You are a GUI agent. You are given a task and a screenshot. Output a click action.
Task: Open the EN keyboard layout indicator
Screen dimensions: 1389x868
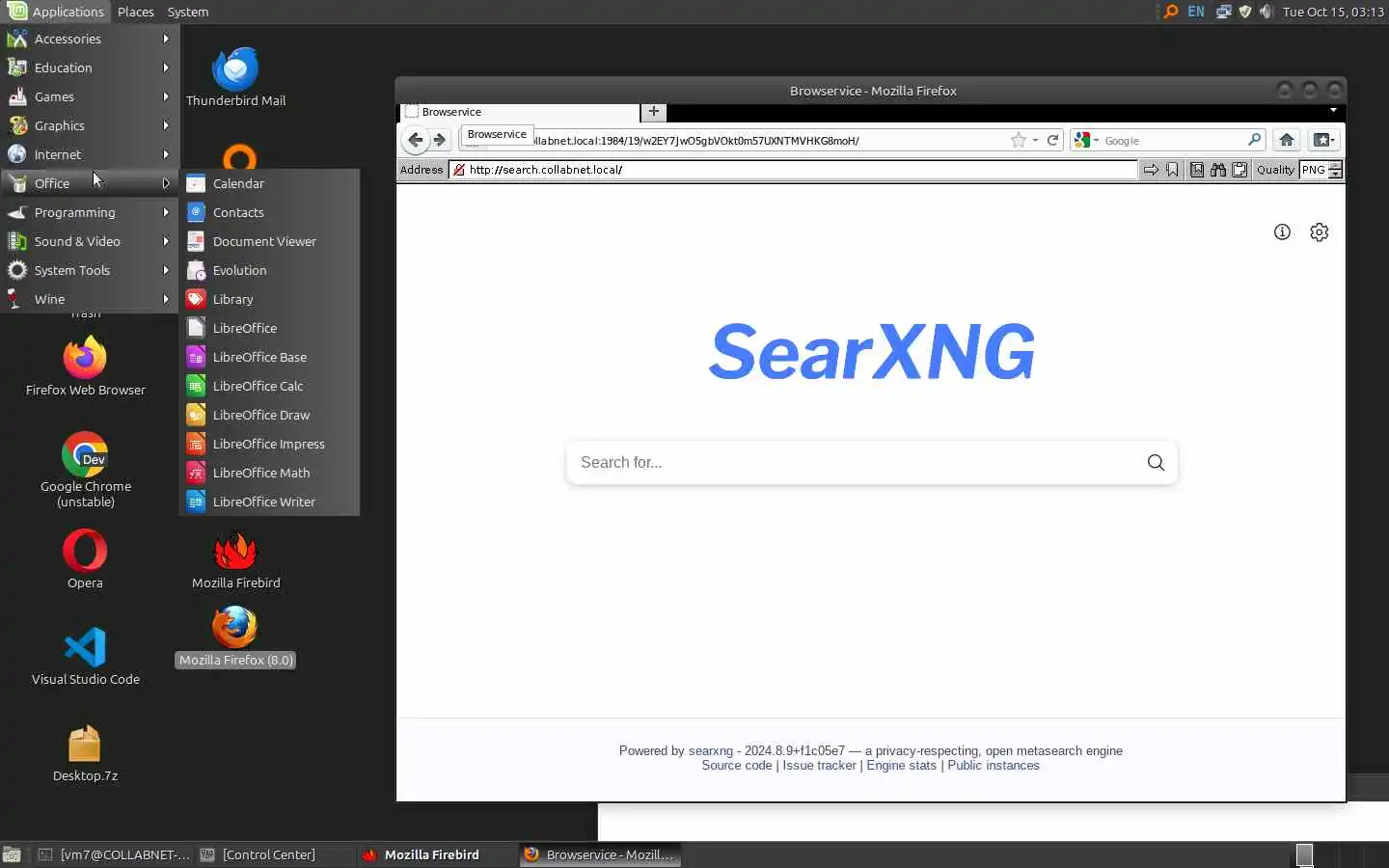[x=1196, y=12]
